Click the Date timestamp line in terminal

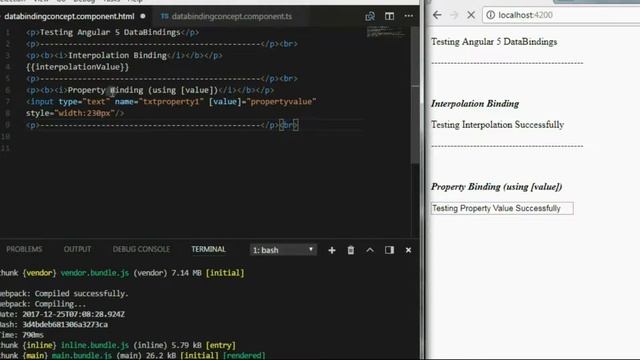point(62,314)
